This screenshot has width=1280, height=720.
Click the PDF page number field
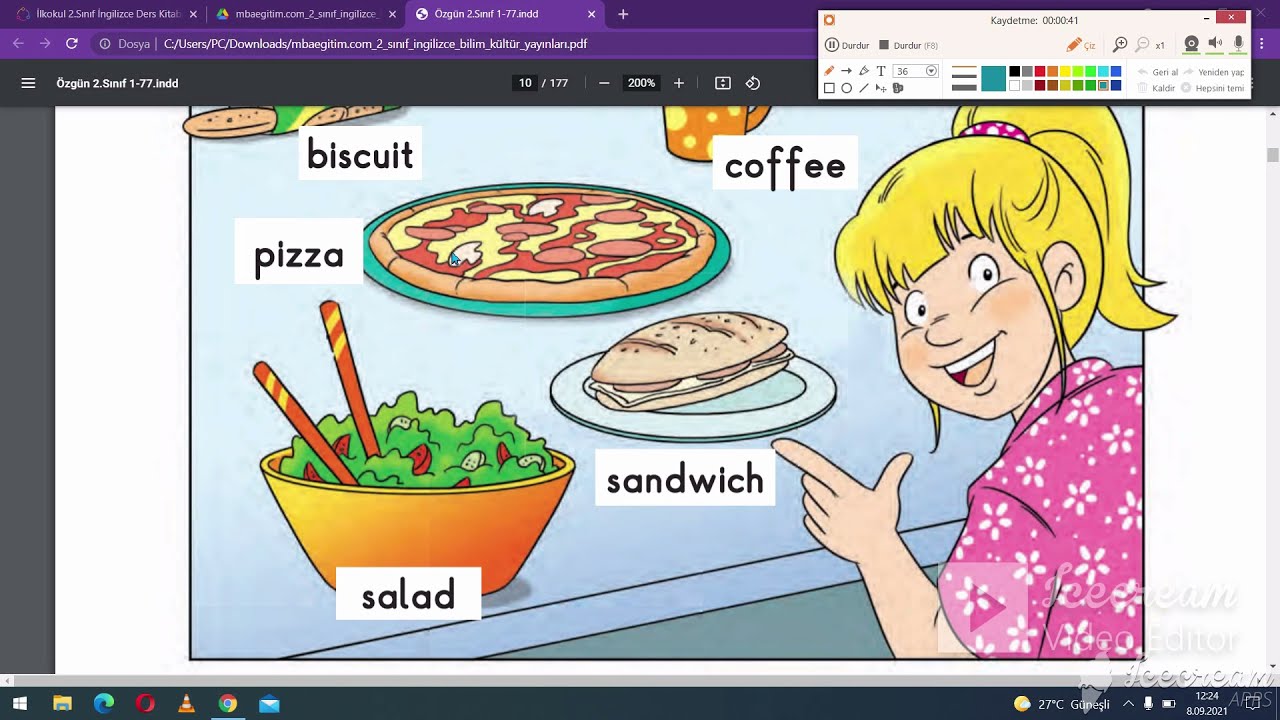525,83
